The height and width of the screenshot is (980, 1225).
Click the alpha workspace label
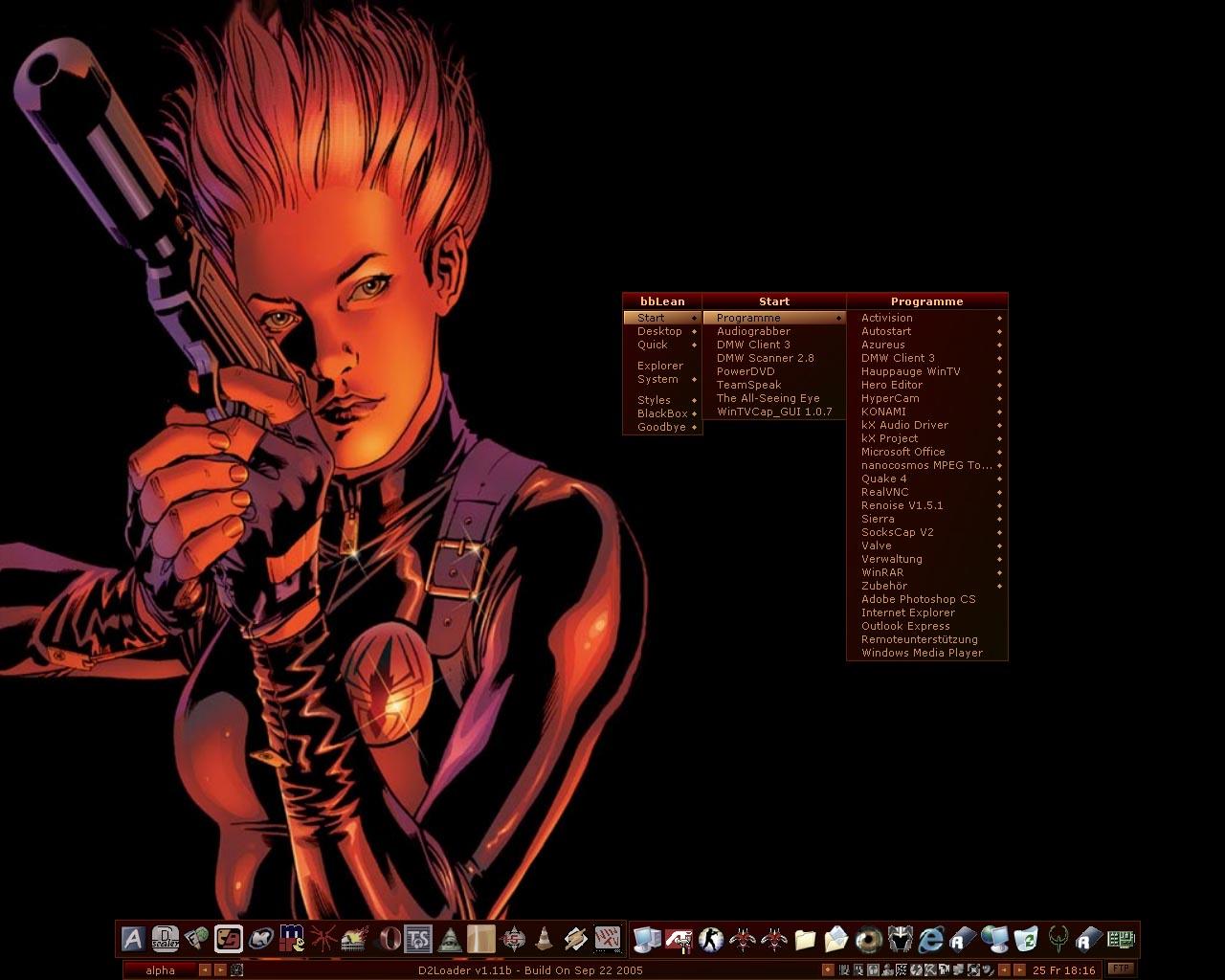160,969
